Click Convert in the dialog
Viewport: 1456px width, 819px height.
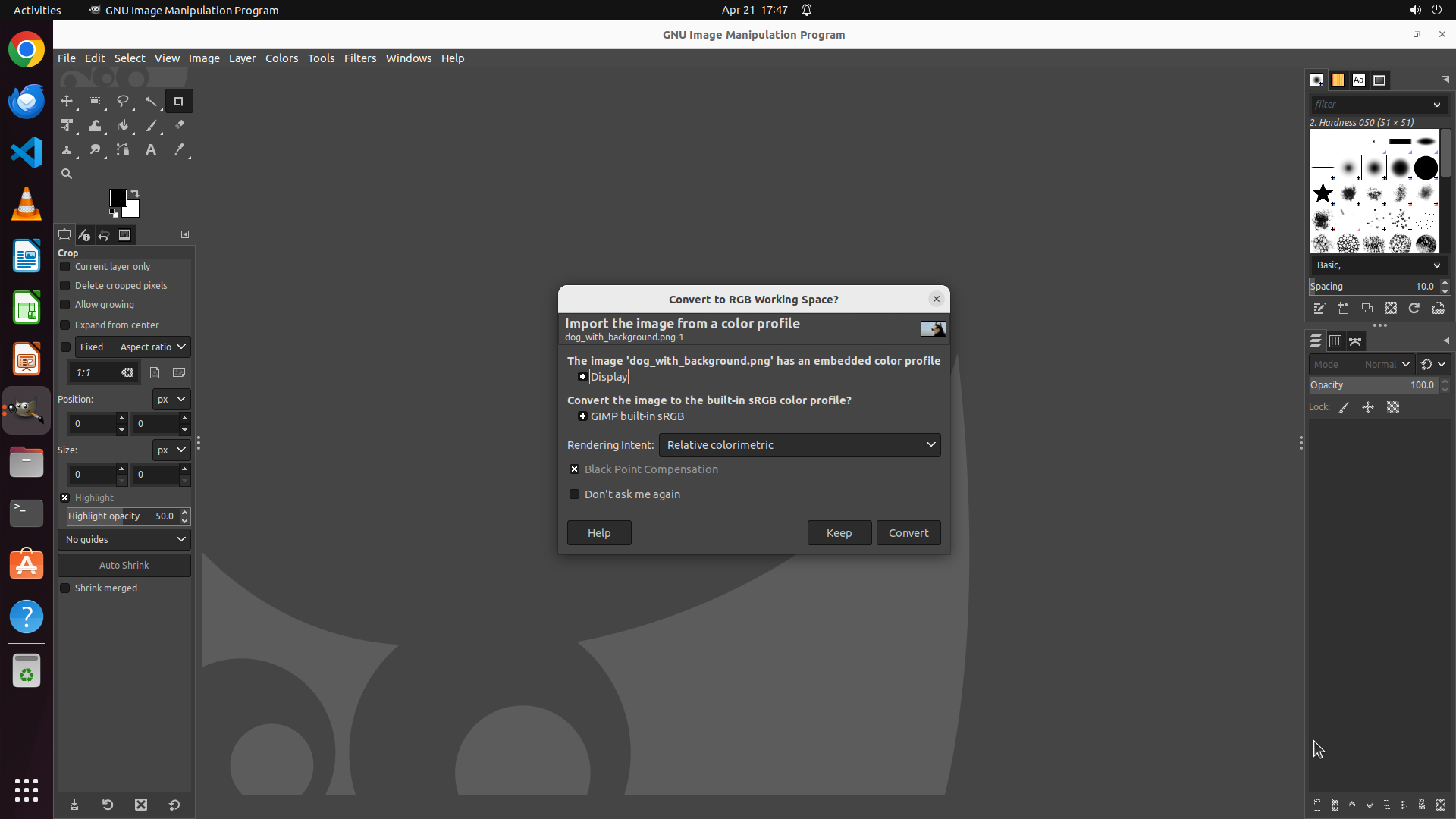pos(908,533)
